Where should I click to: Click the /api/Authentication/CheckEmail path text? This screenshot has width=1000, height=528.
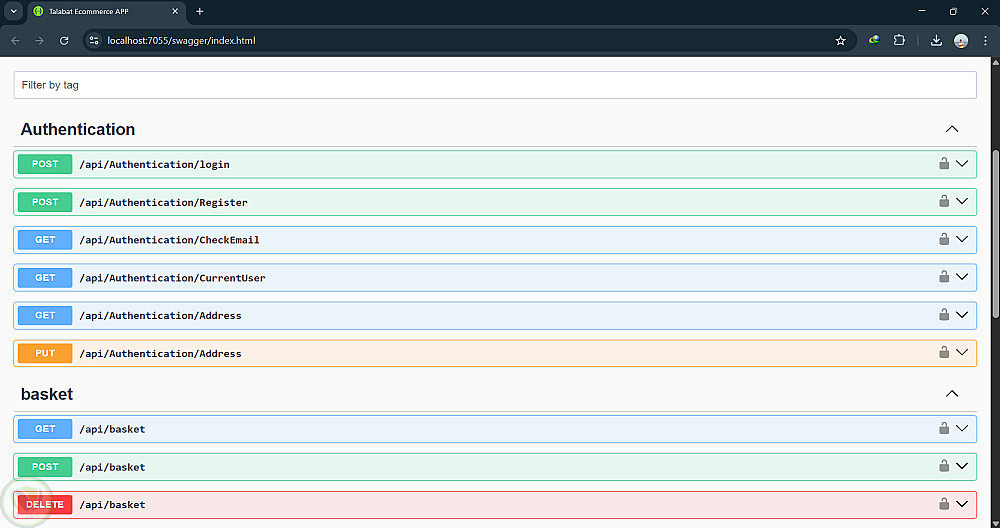(x=169, y=240)
